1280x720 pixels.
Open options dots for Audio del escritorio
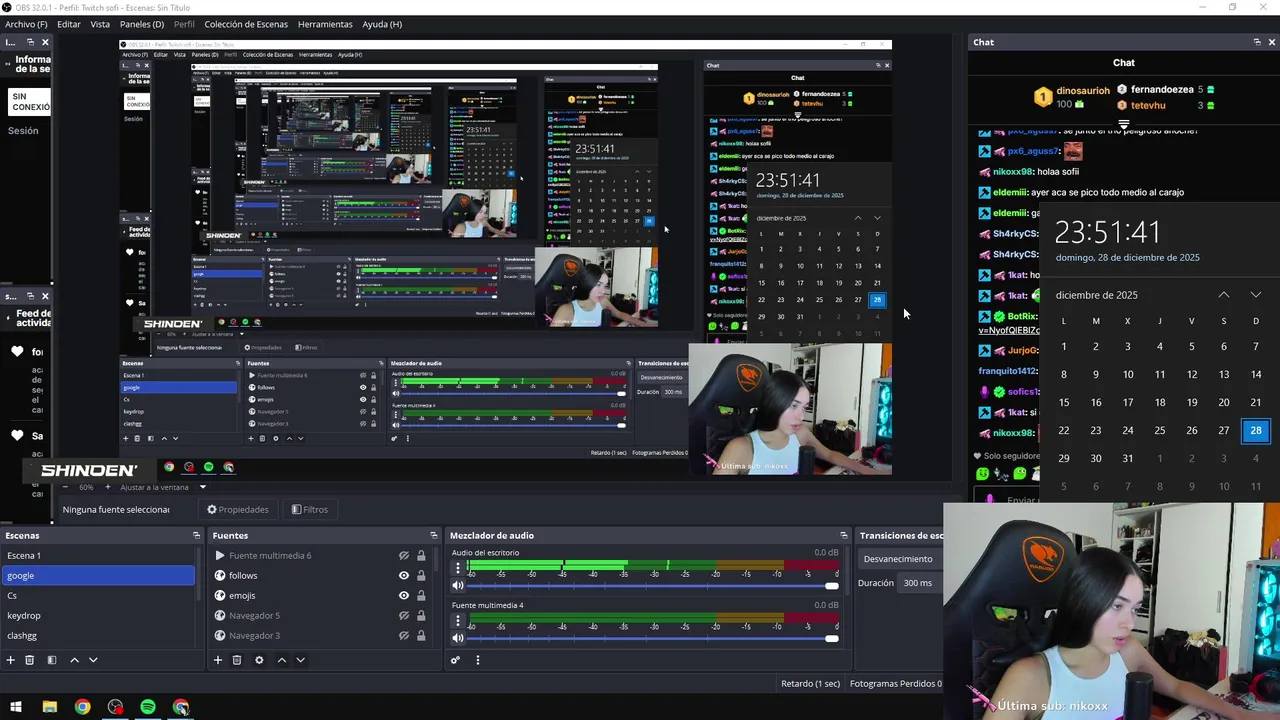458,568
